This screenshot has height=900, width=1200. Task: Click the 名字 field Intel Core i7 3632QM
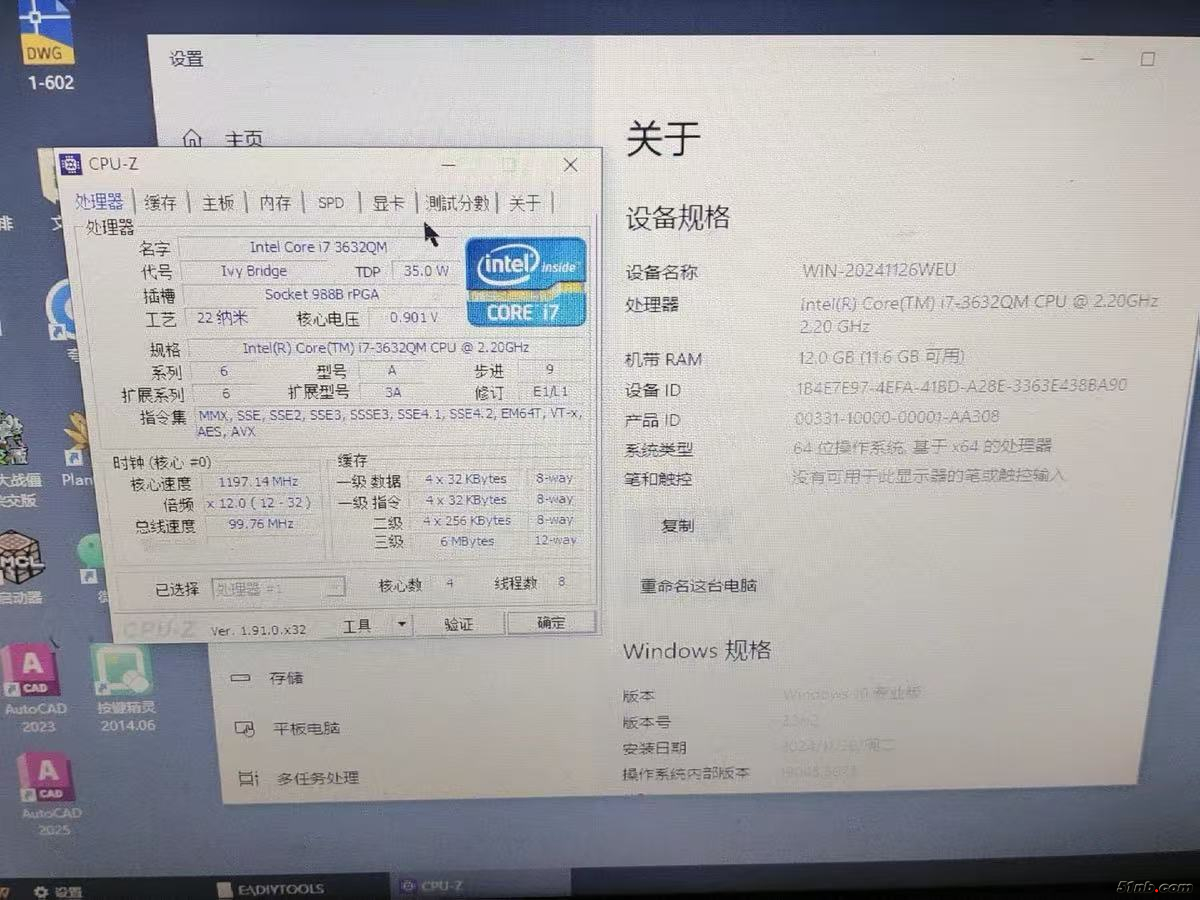click(318, 247)
